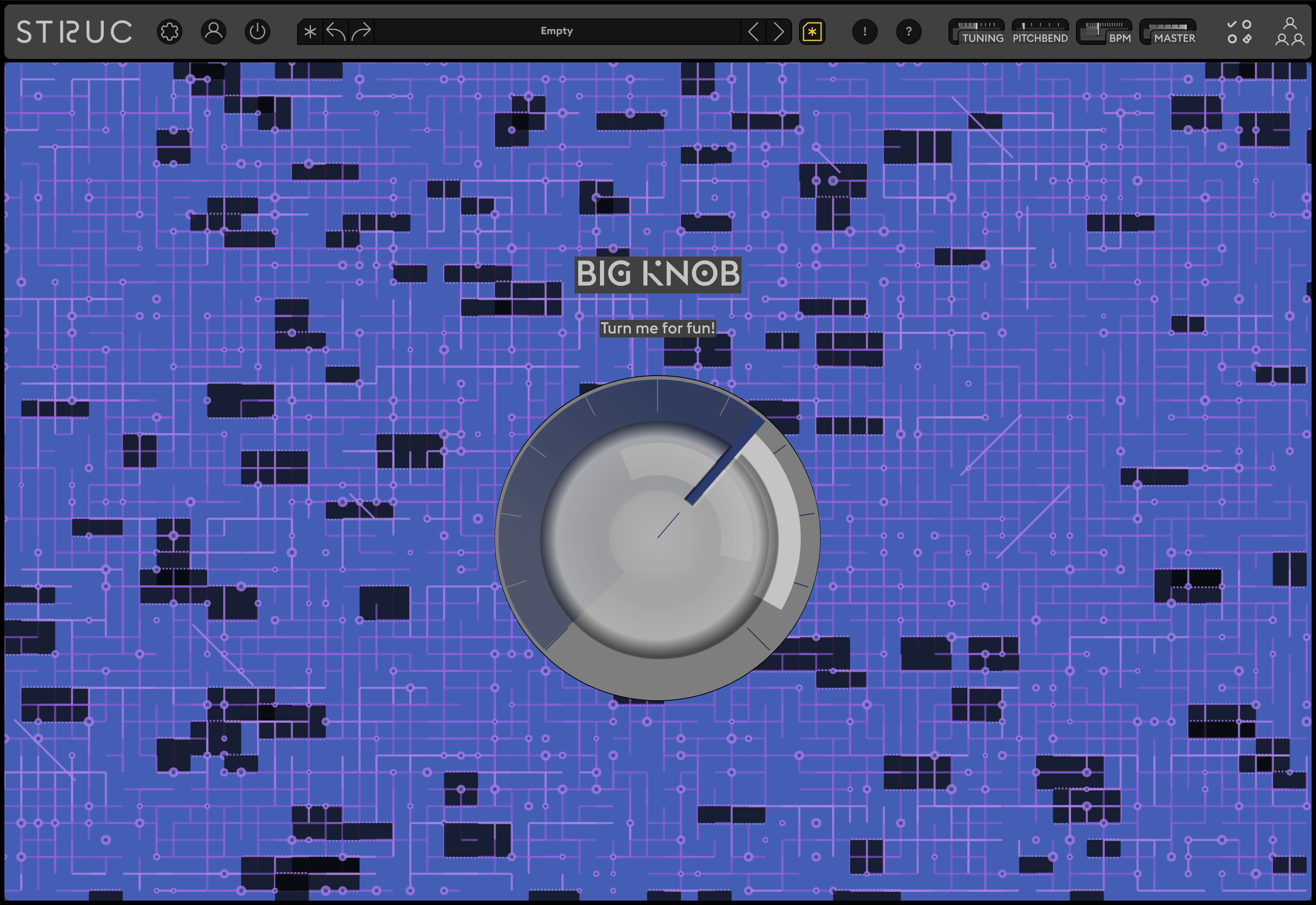The image size is (1316, 905).
Task: Open the Empty preset name field
Action: click(x=556, y=31)
